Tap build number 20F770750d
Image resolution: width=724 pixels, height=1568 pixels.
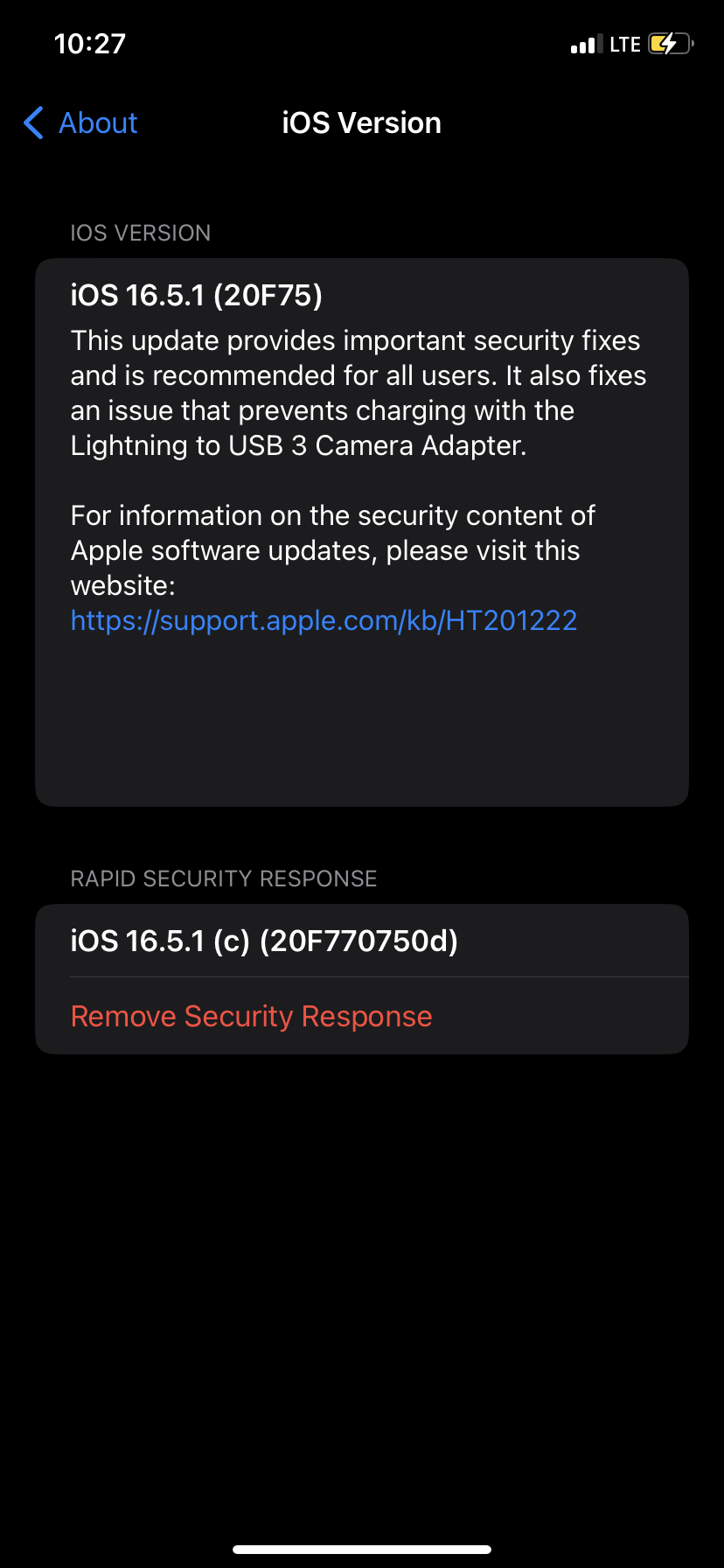(359, 941)
